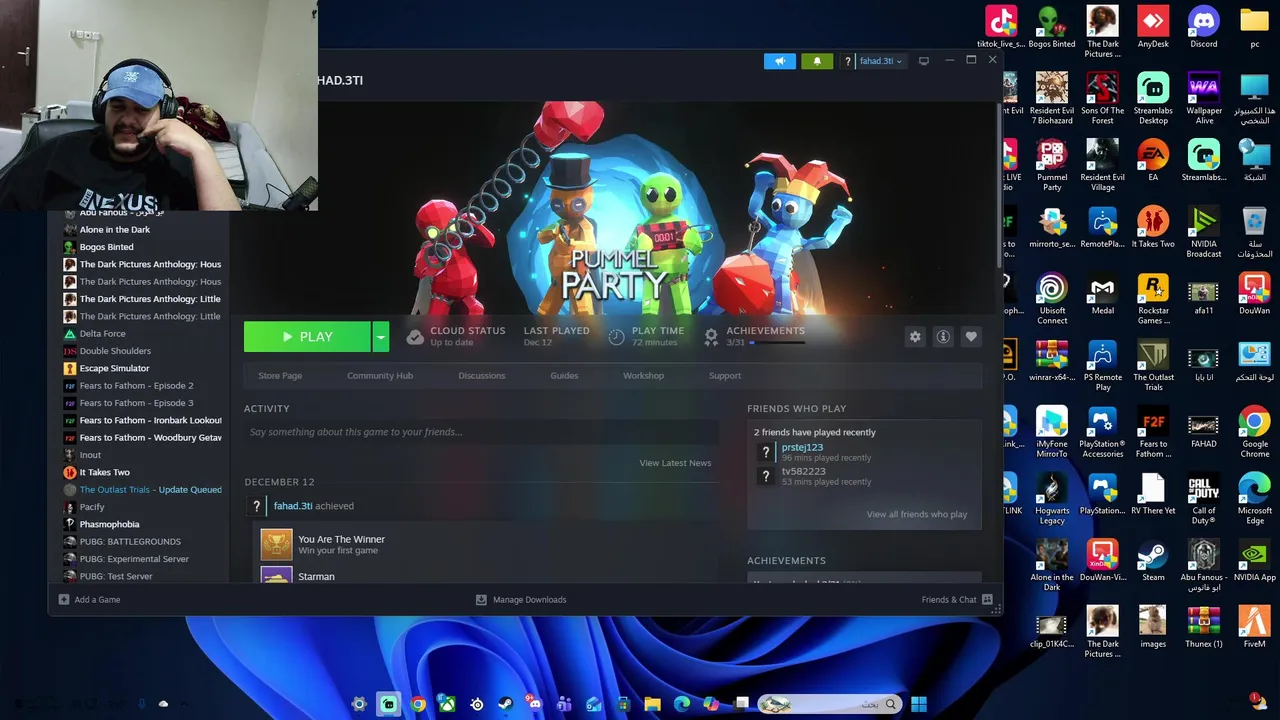Open Streamlabs from the taskbar
The height and width of the screenshot is (720, 1280).
point(388,704)
